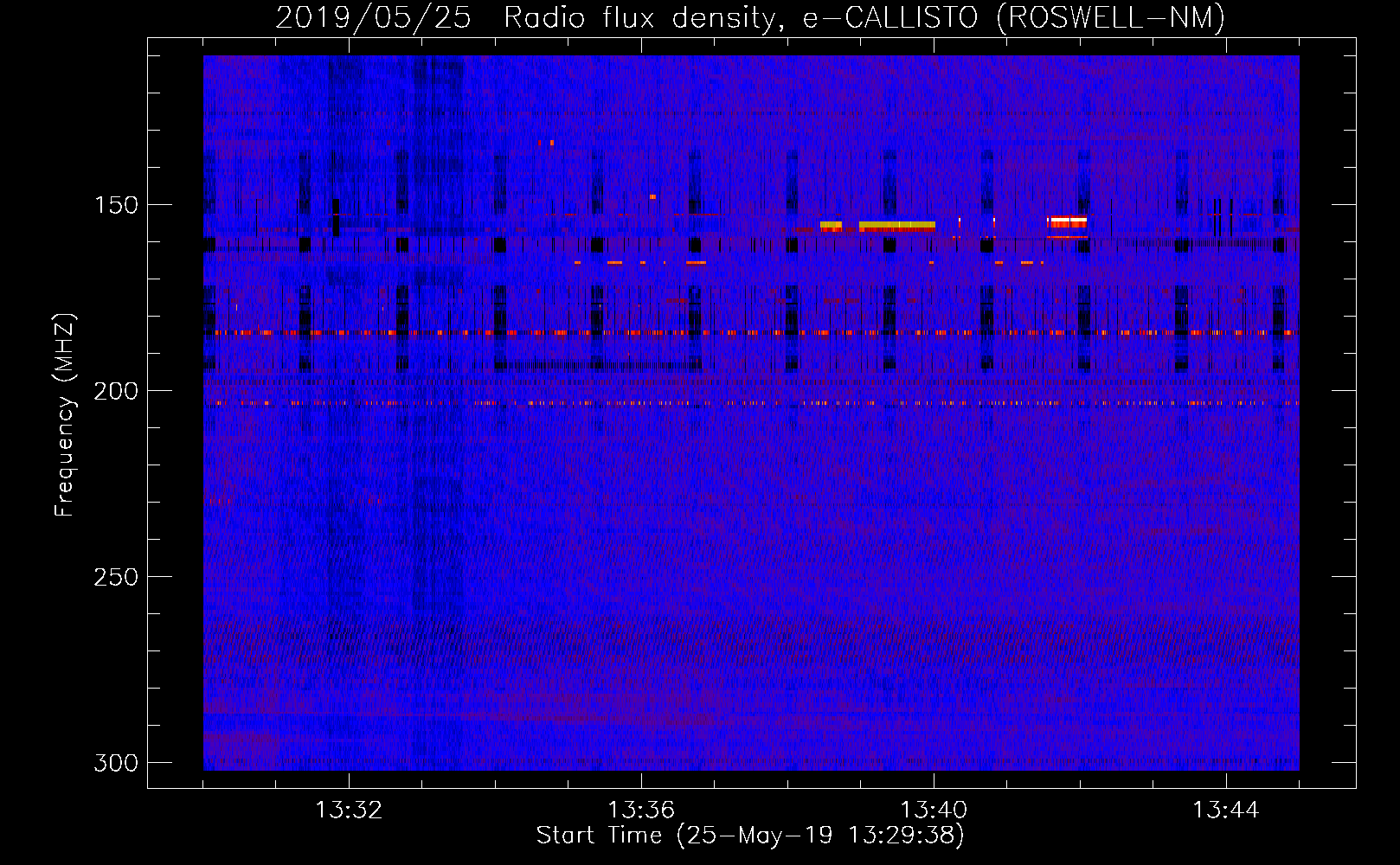
Task: Click the 13:40 time tick label
Action: click(934, 811)
